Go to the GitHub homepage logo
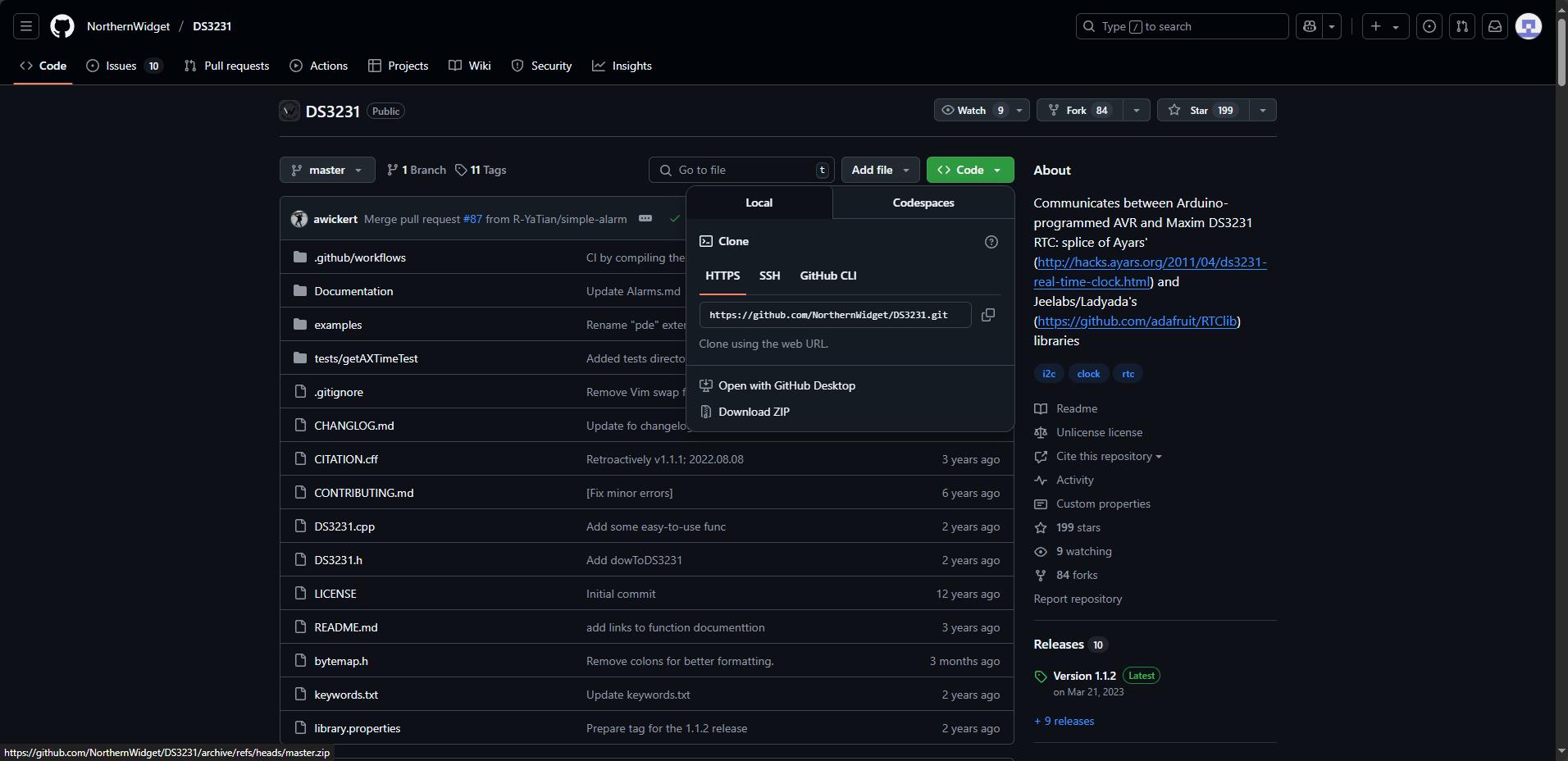 coord(62,26)
